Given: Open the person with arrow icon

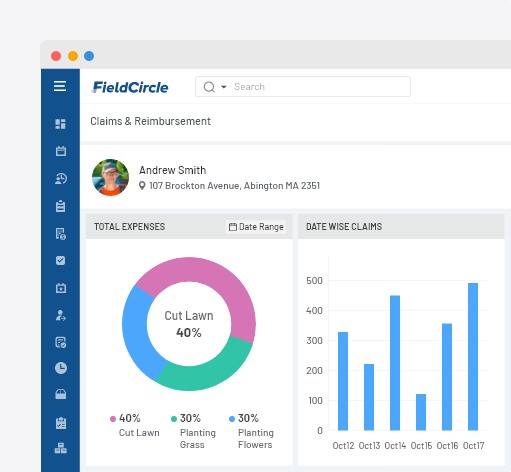Looking at the screenshot, I should tap(61, 315).
